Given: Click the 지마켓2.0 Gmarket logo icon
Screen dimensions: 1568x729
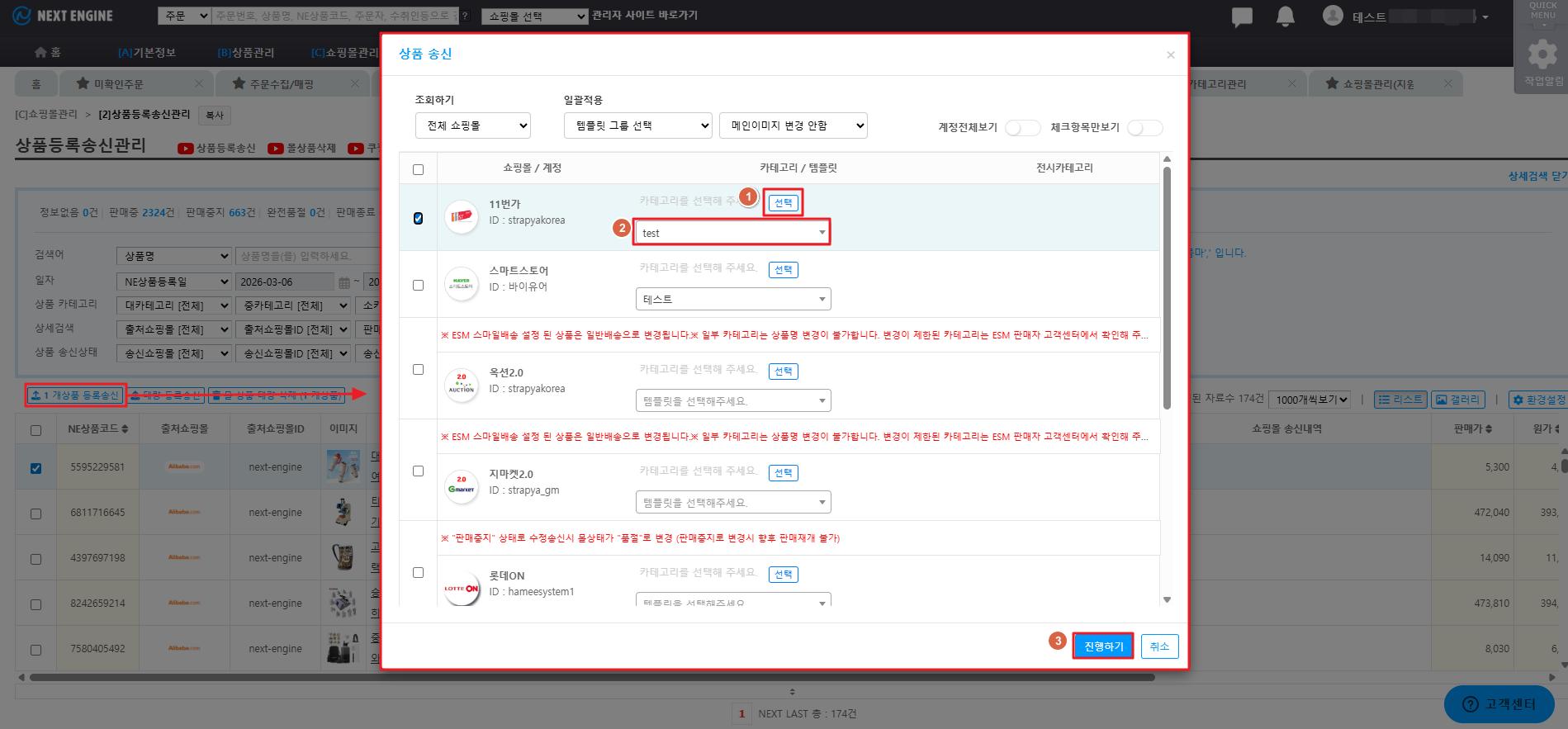Looking at the screenshot, I should [461, 486].
